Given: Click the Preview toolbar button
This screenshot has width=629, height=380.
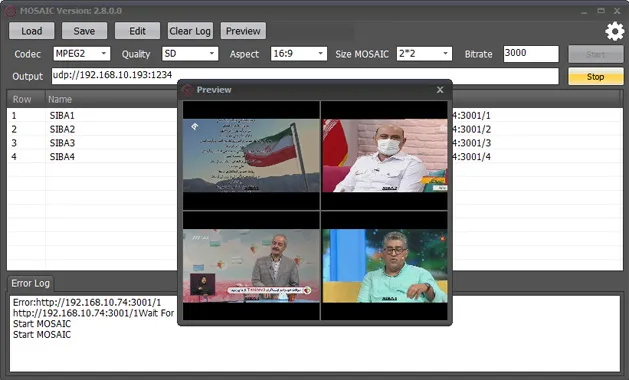Looking at the screenshot, I should [243, 31].
